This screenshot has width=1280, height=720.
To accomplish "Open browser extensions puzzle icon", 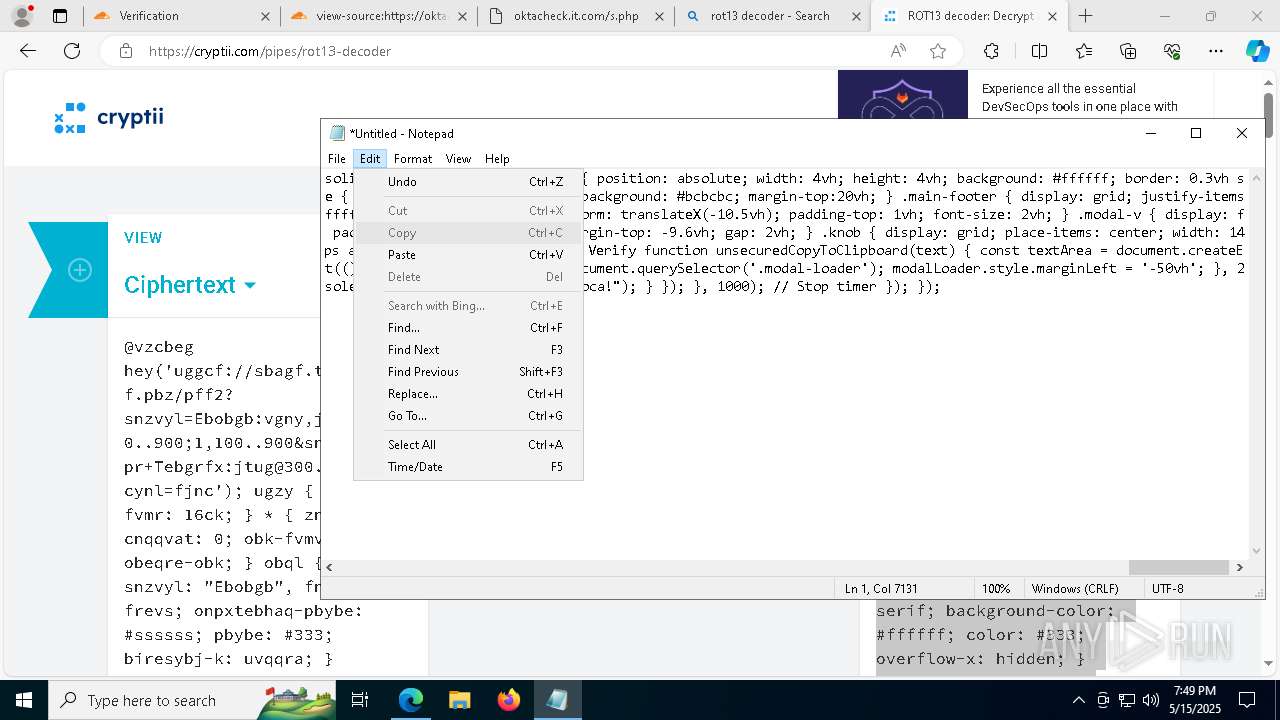I will pos(991,51).
